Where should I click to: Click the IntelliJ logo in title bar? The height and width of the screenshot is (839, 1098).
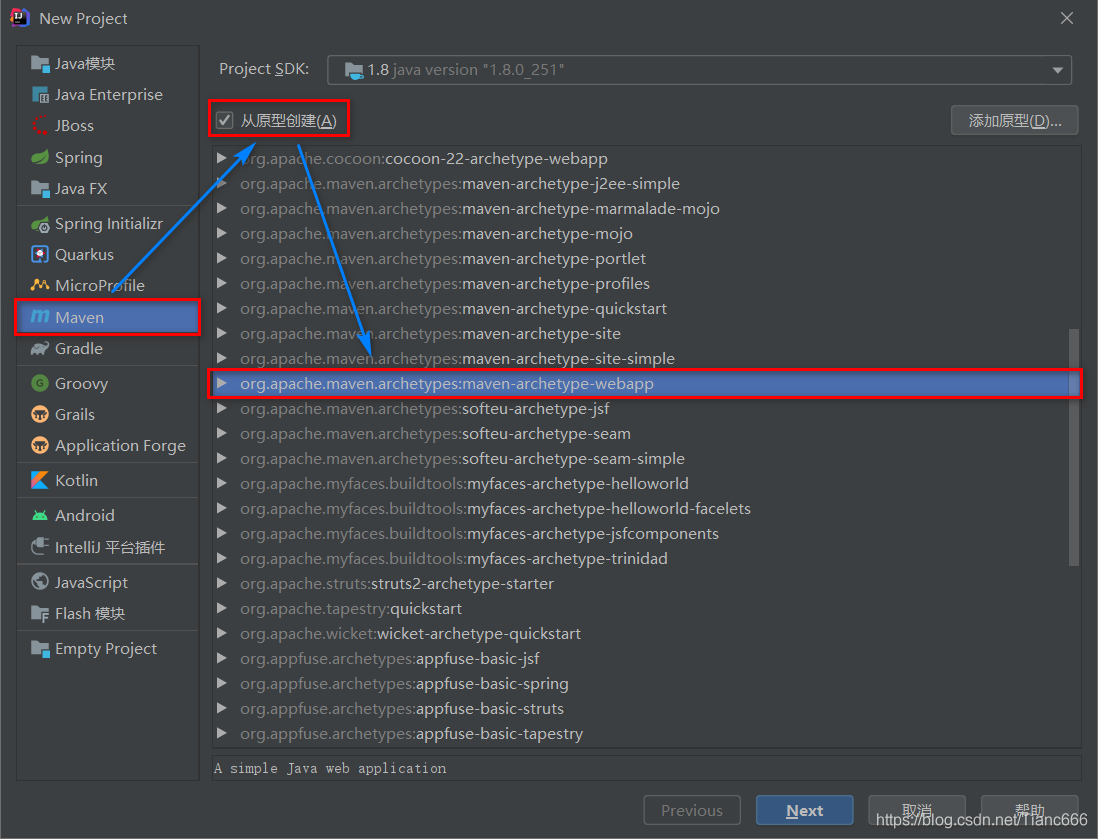point(20,18)
